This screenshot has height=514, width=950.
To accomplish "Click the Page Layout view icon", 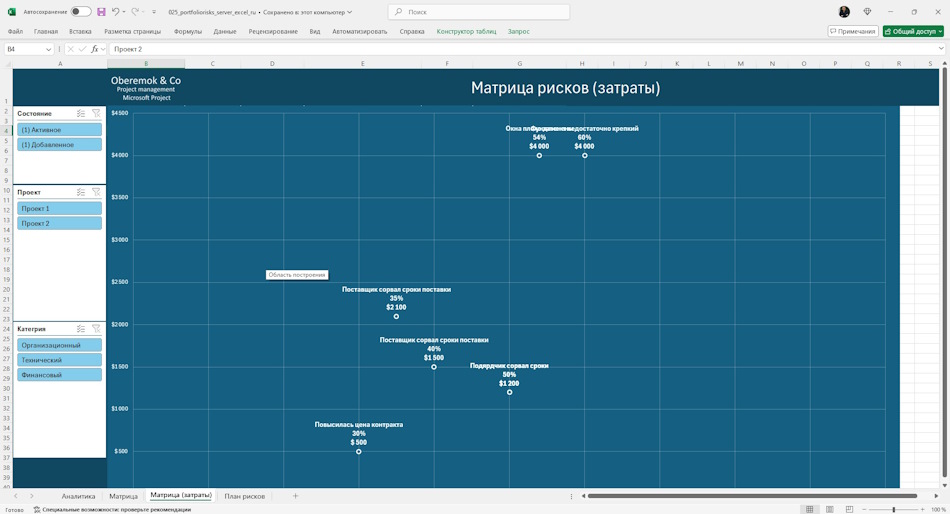I will point(829,509).
